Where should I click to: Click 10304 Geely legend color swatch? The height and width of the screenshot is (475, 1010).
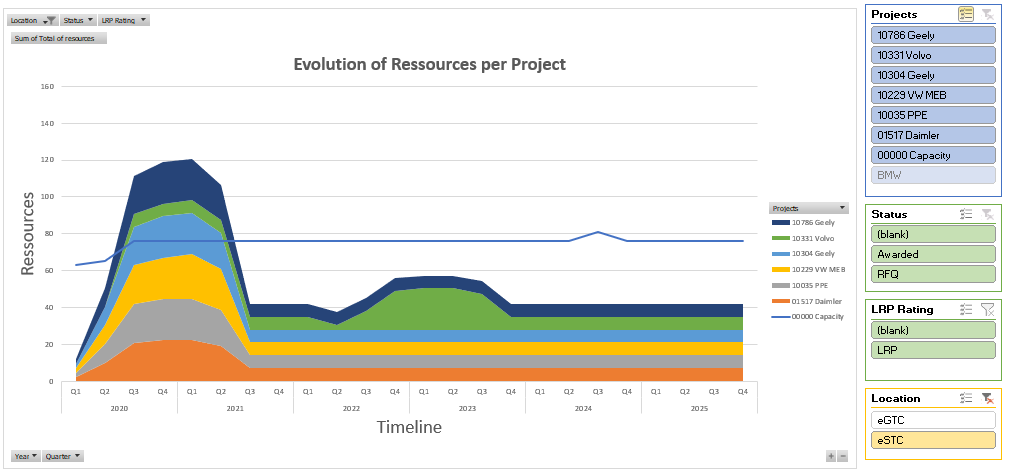click(x=781, y=254)
